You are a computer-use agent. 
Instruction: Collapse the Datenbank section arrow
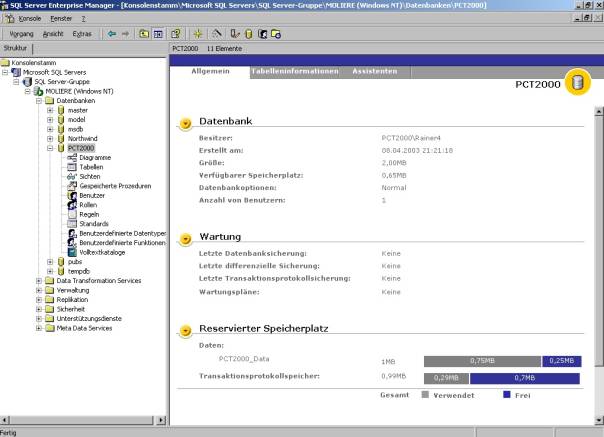185,123
